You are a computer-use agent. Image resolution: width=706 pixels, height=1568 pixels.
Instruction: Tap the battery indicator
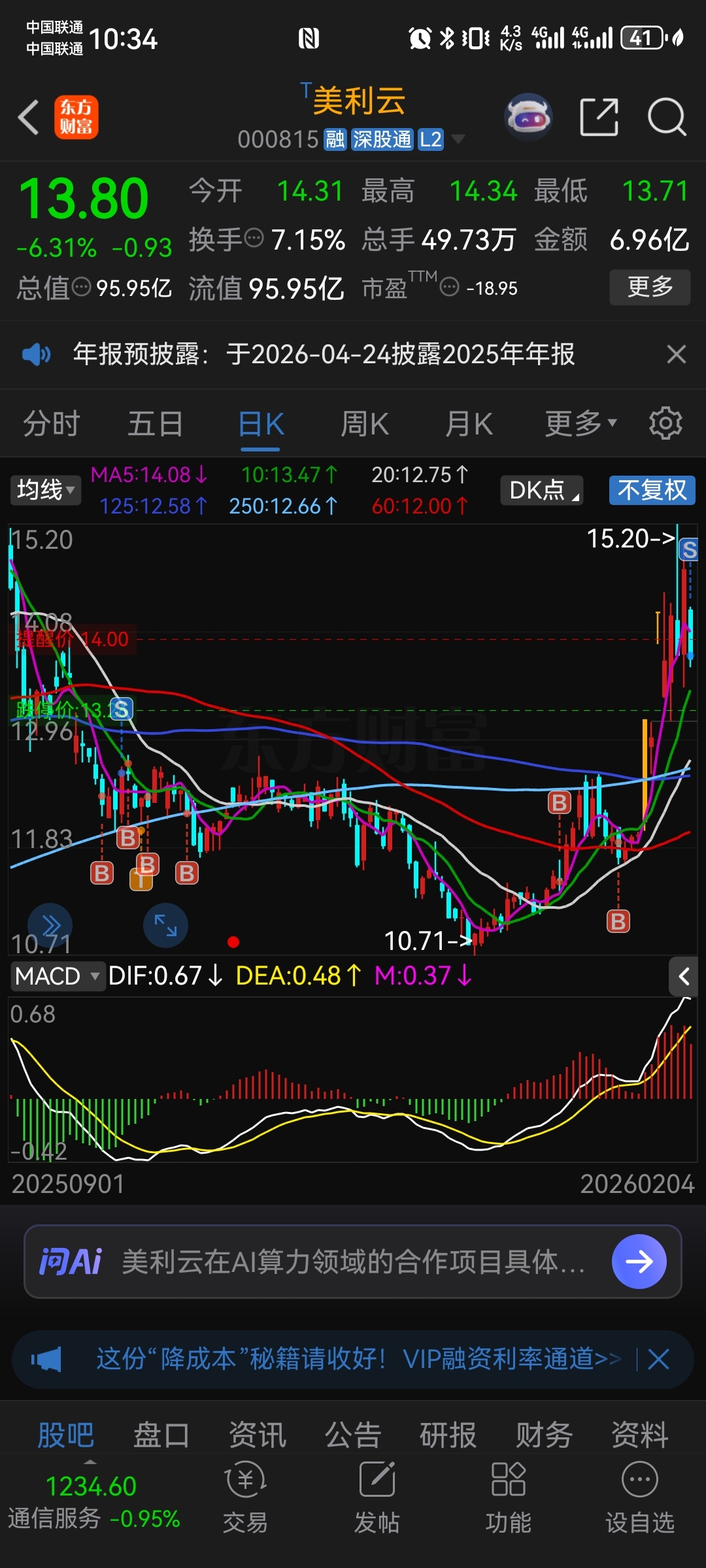click(643, 39)
